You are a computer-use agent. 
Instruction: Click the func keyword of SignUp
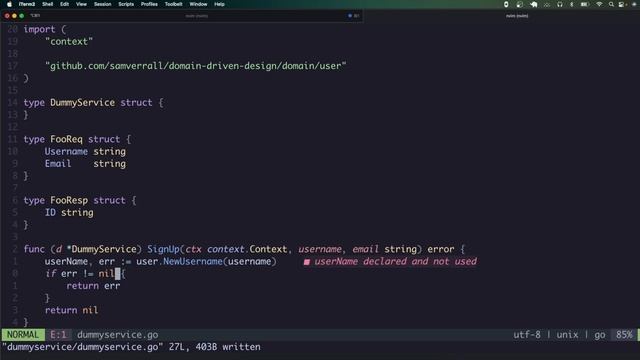pos(34,249)
